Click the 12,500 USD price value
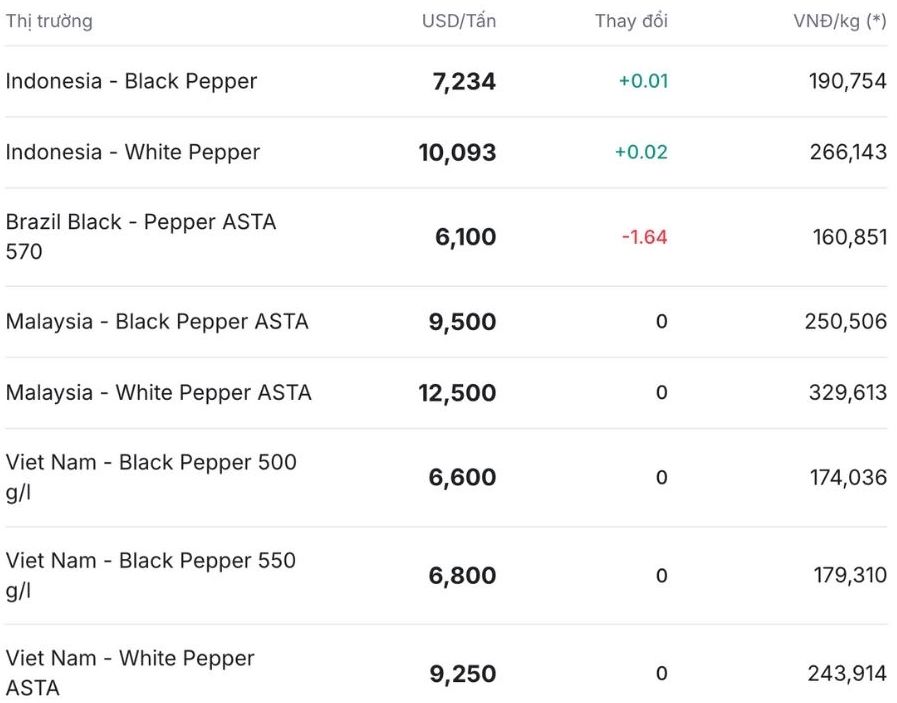Viewport: 897px width, 703px height. (457, 393)
